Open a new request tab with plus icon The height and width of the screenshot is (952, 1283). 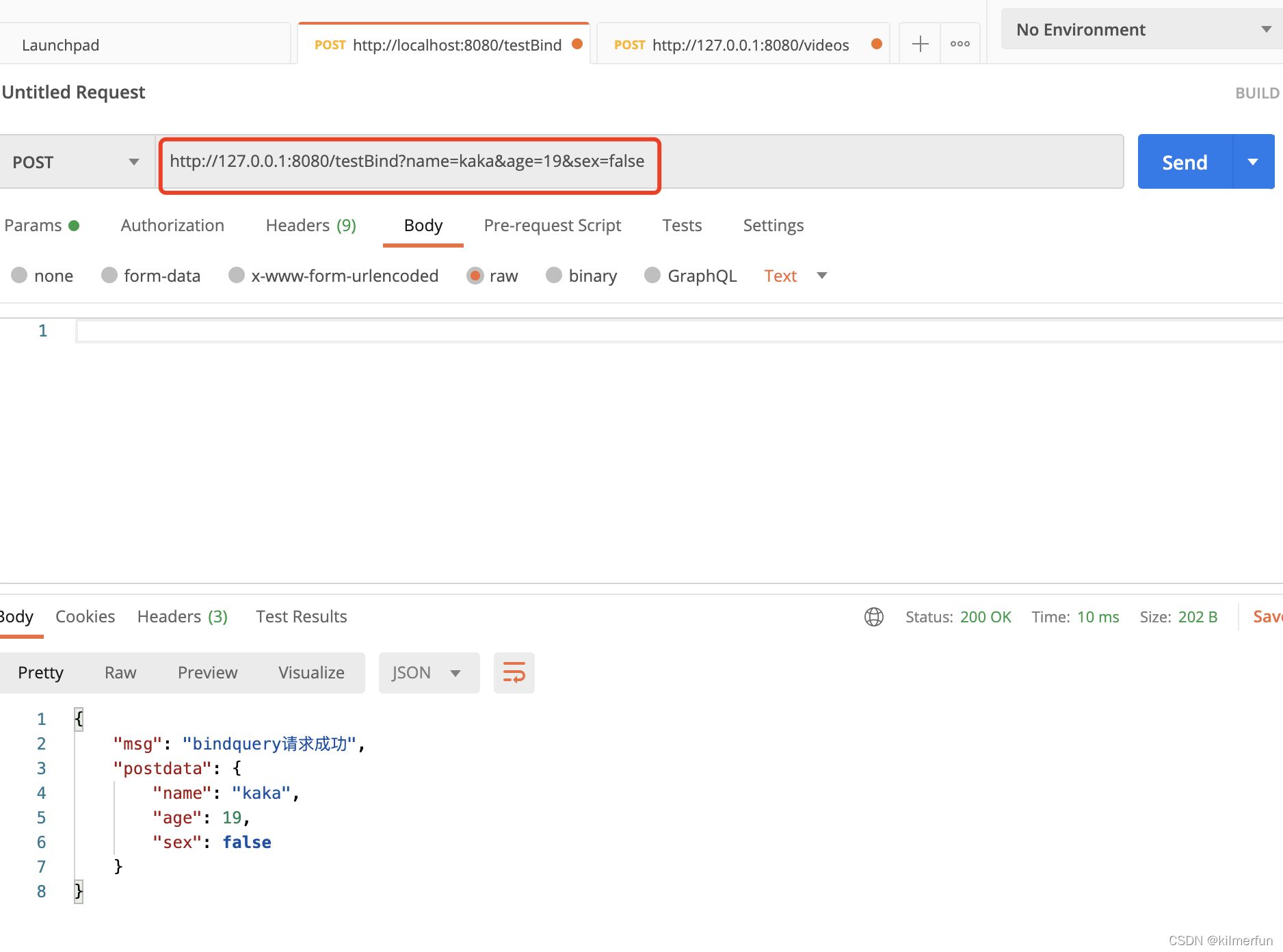[920, 44]
